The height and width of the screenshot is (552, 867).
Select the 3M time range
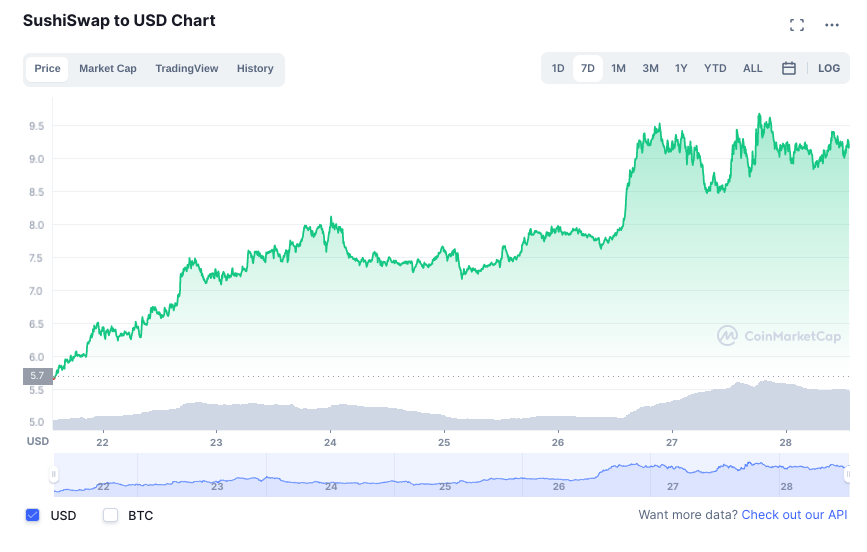[x=650, y=68]
